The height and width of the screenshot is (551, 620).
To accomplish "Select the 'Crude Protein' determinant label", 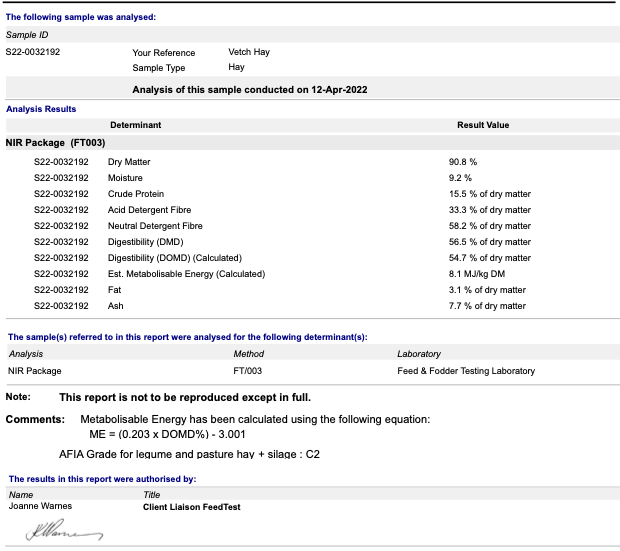I will 136,194.
